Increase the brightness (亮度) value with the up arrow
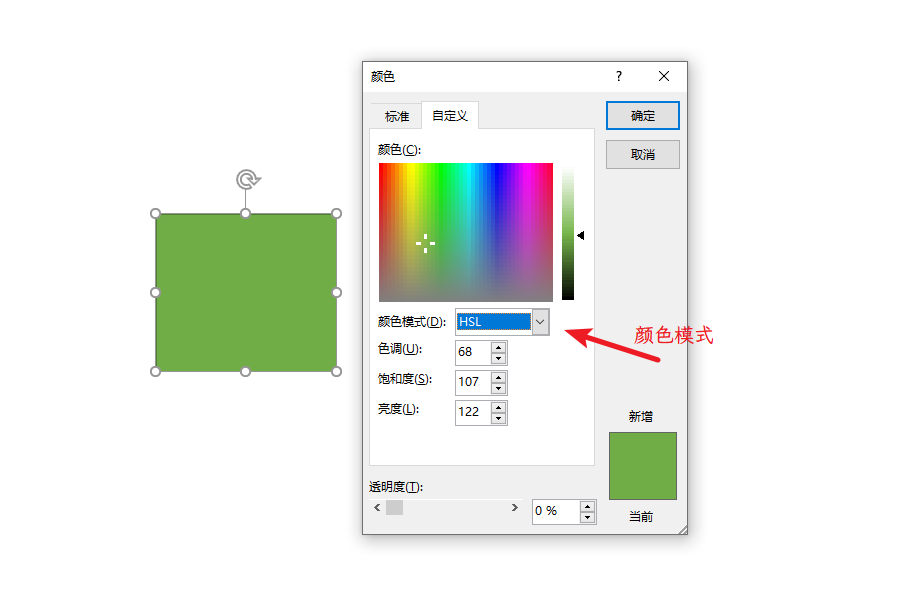The height and width of the screenshot is (601, 908). [x=498, y=407]
